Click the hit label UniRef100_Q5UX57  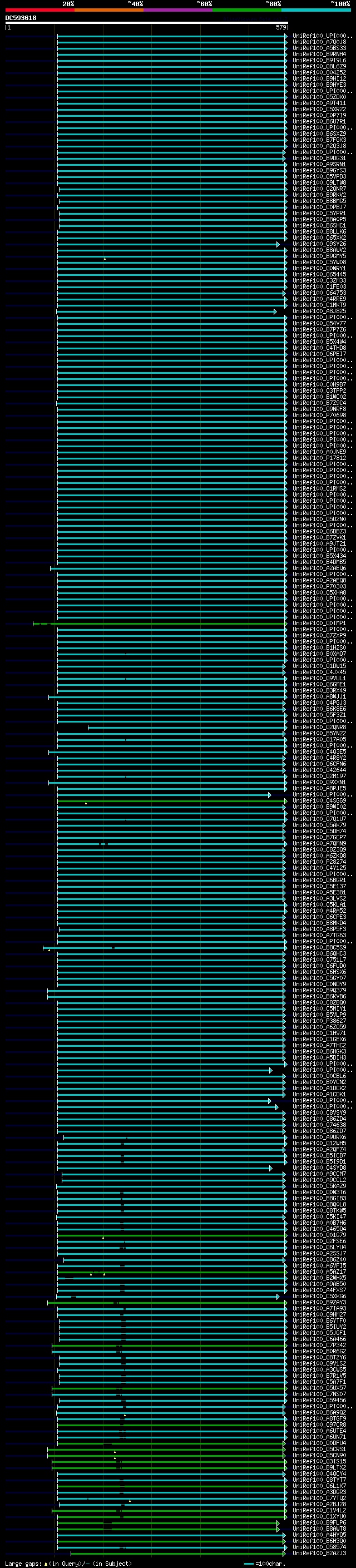(x=319, y=1388)
